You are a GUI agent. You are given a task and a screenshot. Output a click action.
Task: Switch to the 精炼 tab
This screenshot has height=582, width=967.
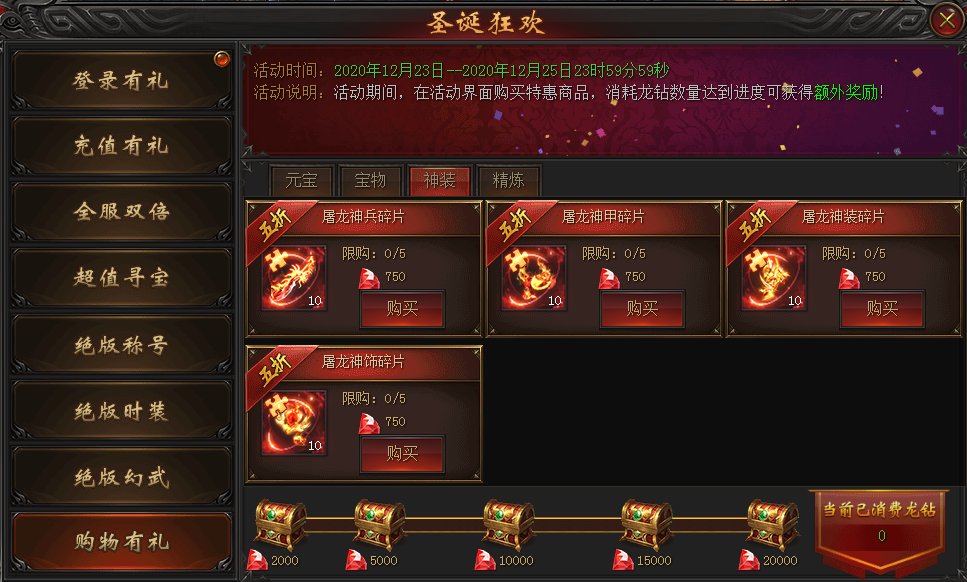pyautogui.click(x=509, y=181)
